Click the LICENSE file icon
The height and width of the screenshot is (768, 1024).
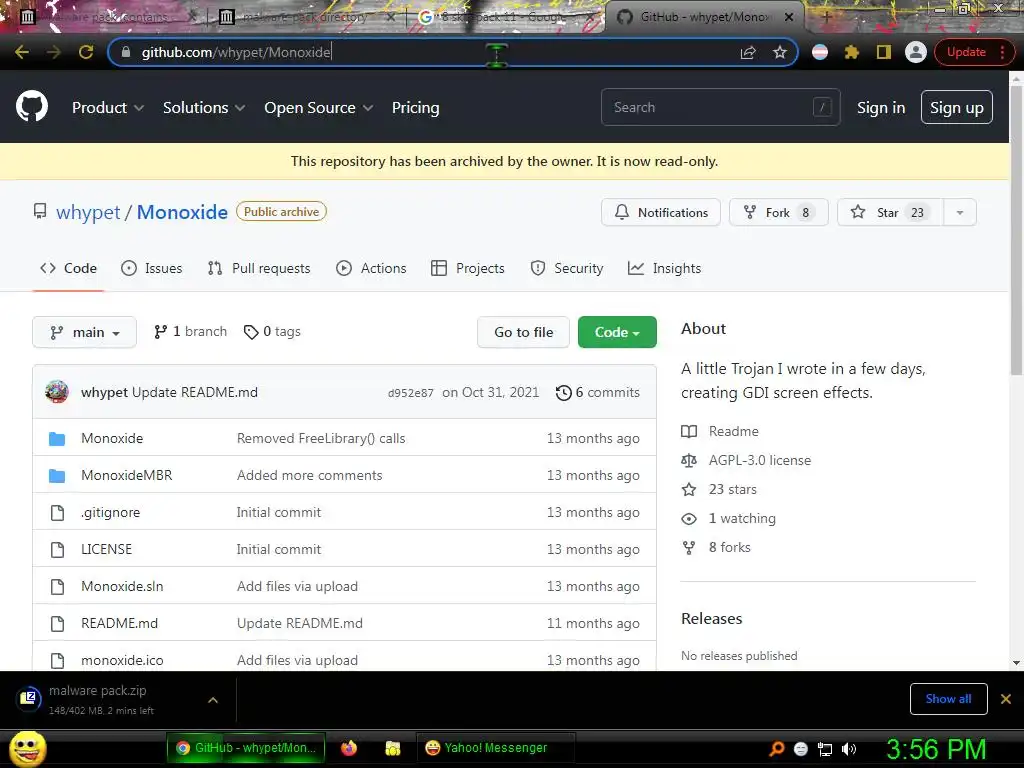pos(57,550)
